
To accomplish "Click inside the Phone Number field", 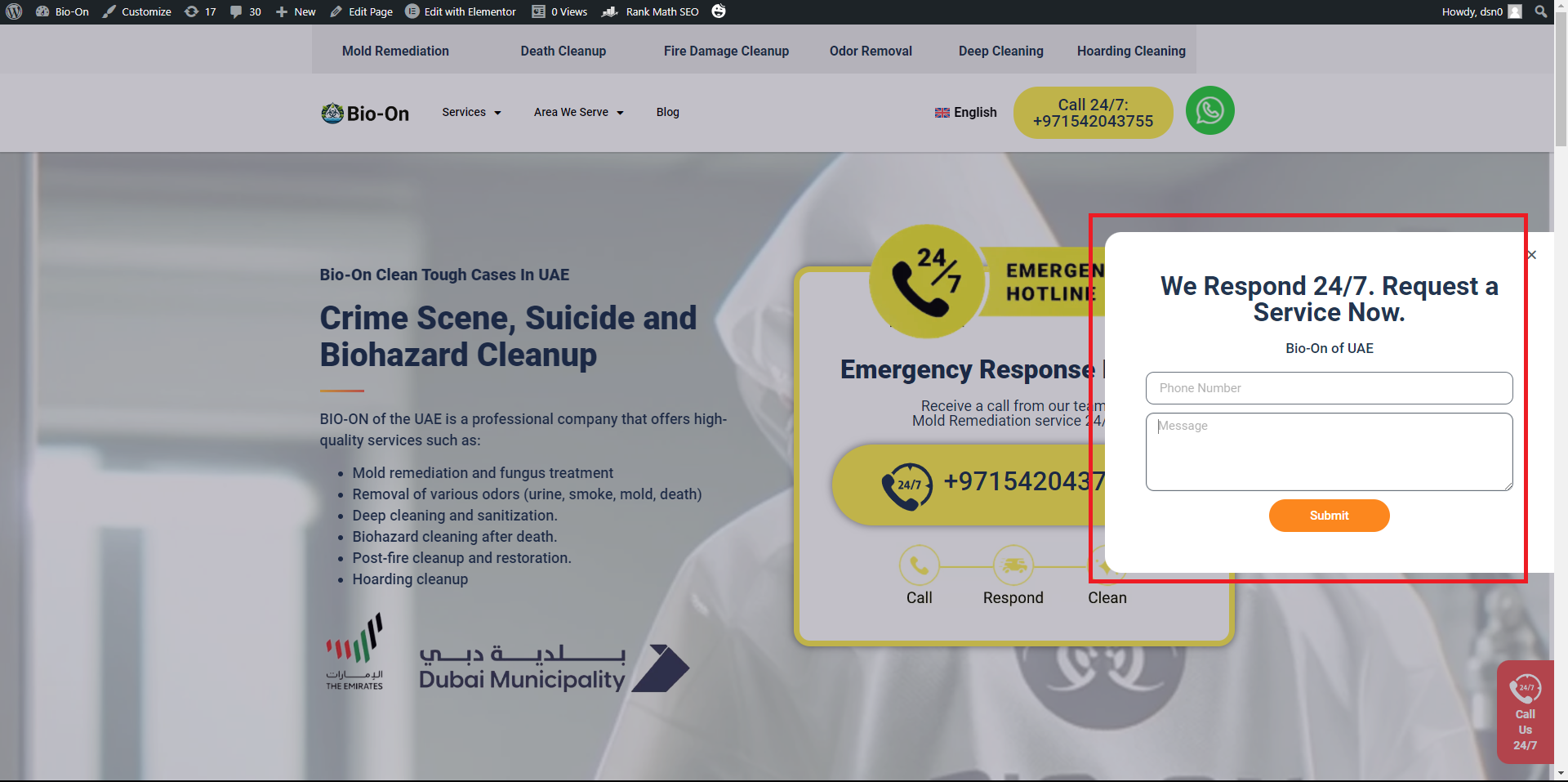I will pos(1329,388).
